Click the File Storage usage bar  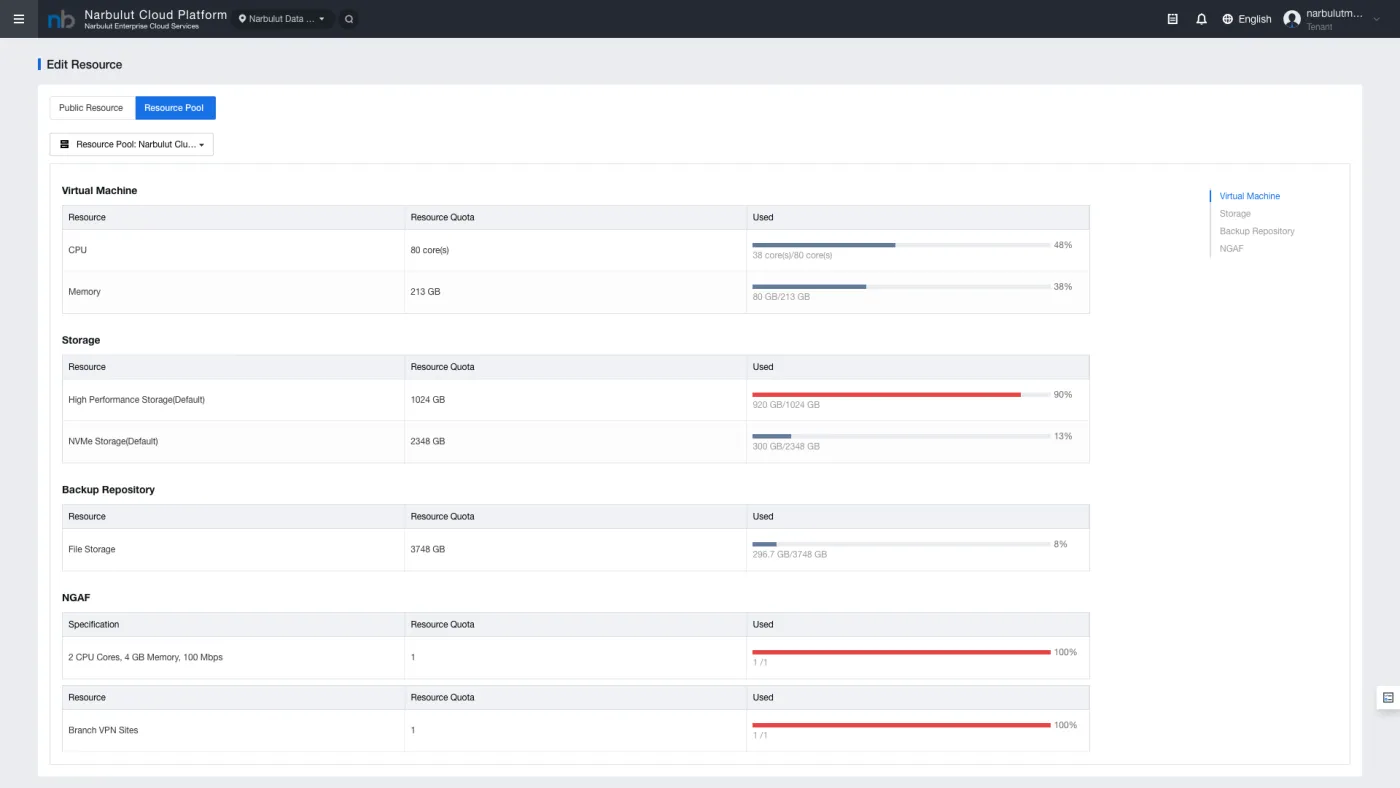[x=901, y=544]
